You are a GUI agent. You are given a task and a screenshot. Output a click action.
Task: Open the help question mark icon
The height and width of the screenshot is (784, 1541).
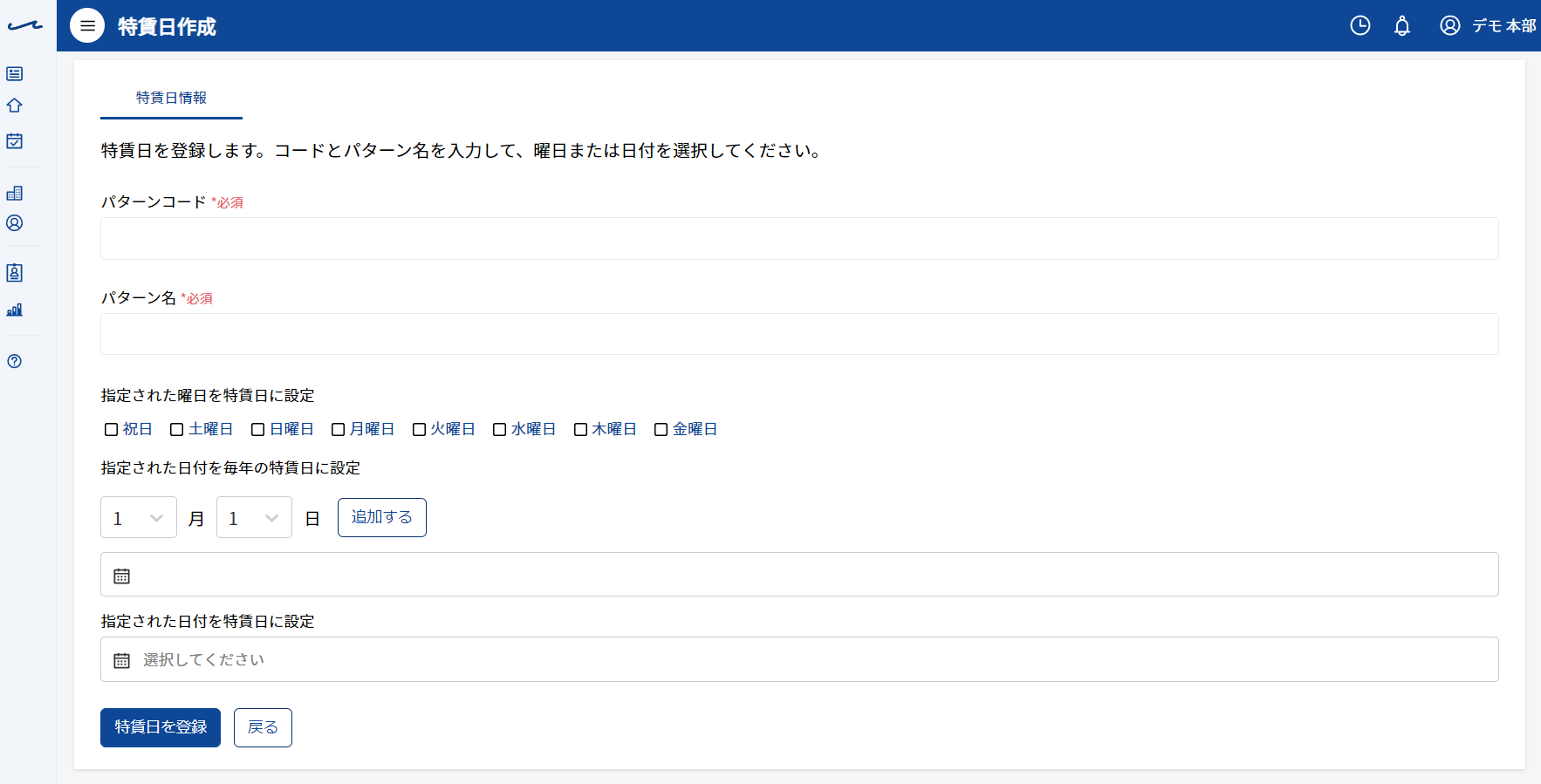tap(15, 361)
